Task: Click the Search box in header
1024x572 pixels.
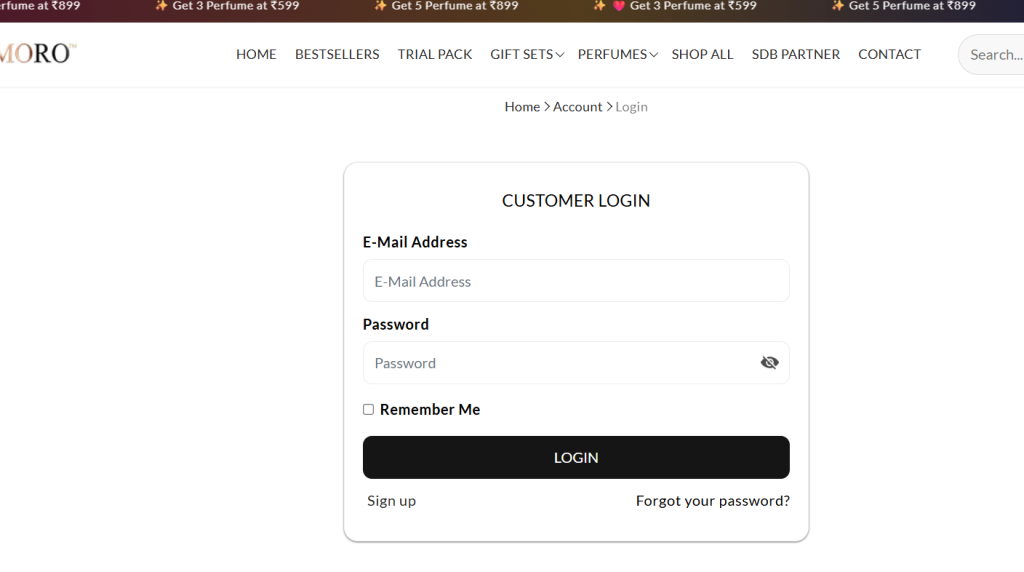Action: (x=993, y=54)
